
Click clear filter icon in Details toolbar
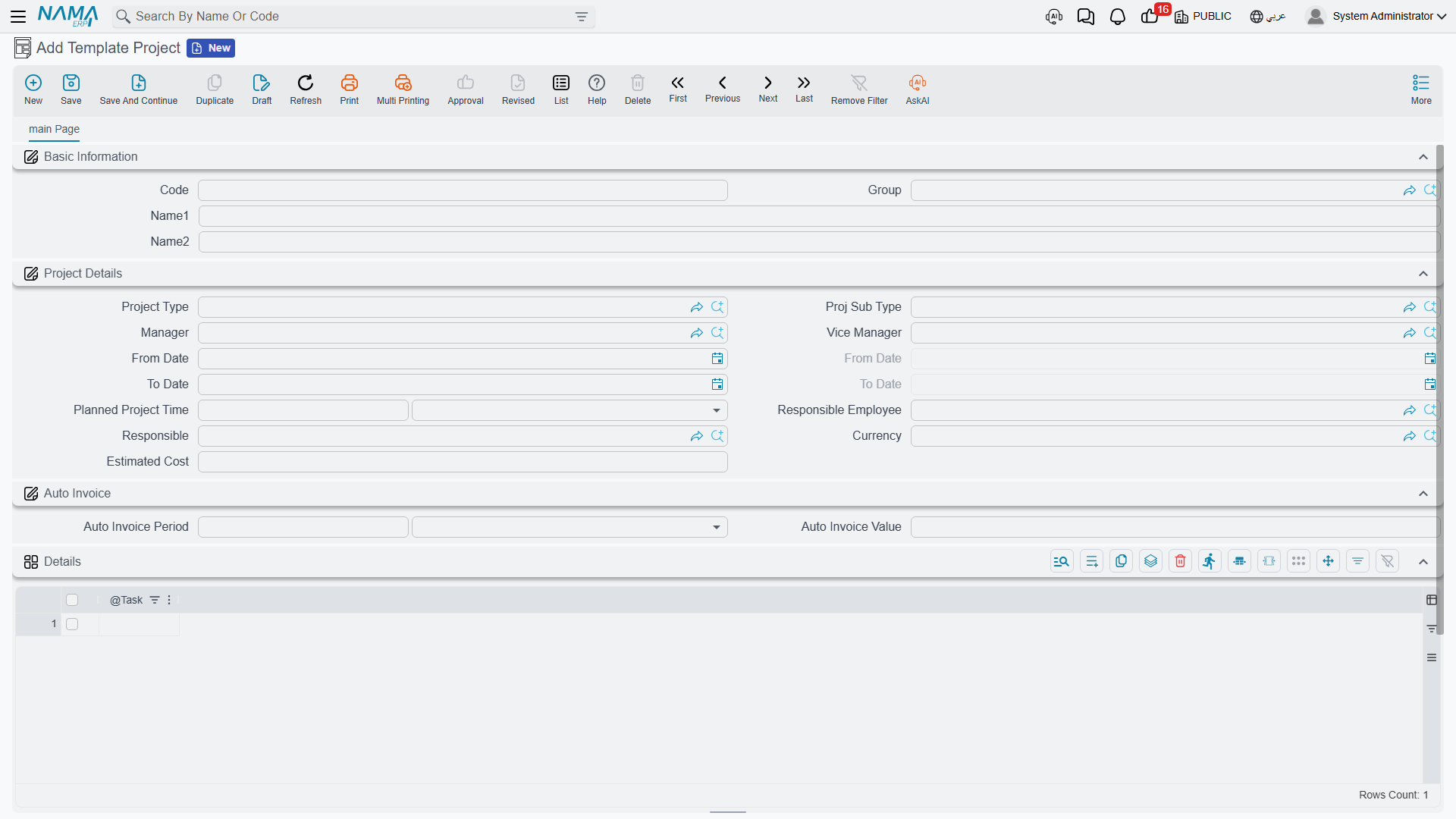1388,561
